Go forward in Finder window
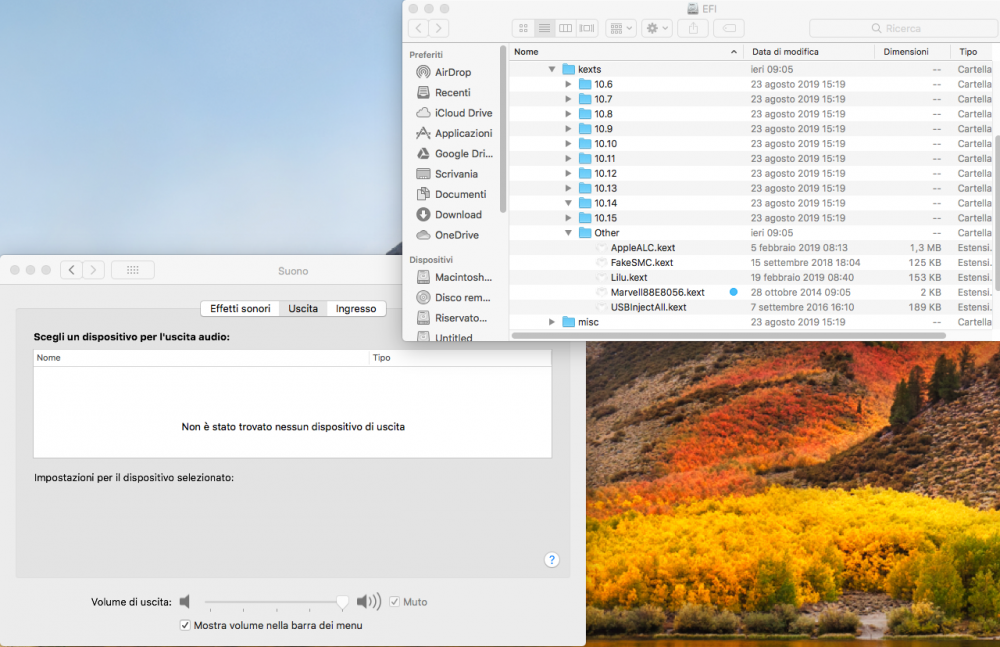The width and height of the screenshot is (1000, 647). (439, 28)
